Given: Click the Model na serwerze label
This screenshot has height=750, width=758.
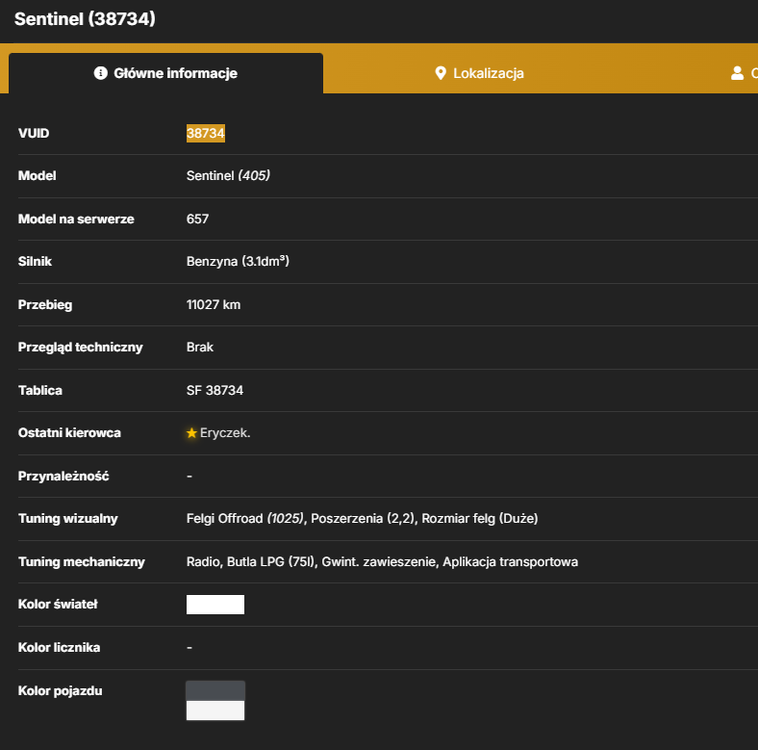Looking at the screenshot, I should pos(76,219).
